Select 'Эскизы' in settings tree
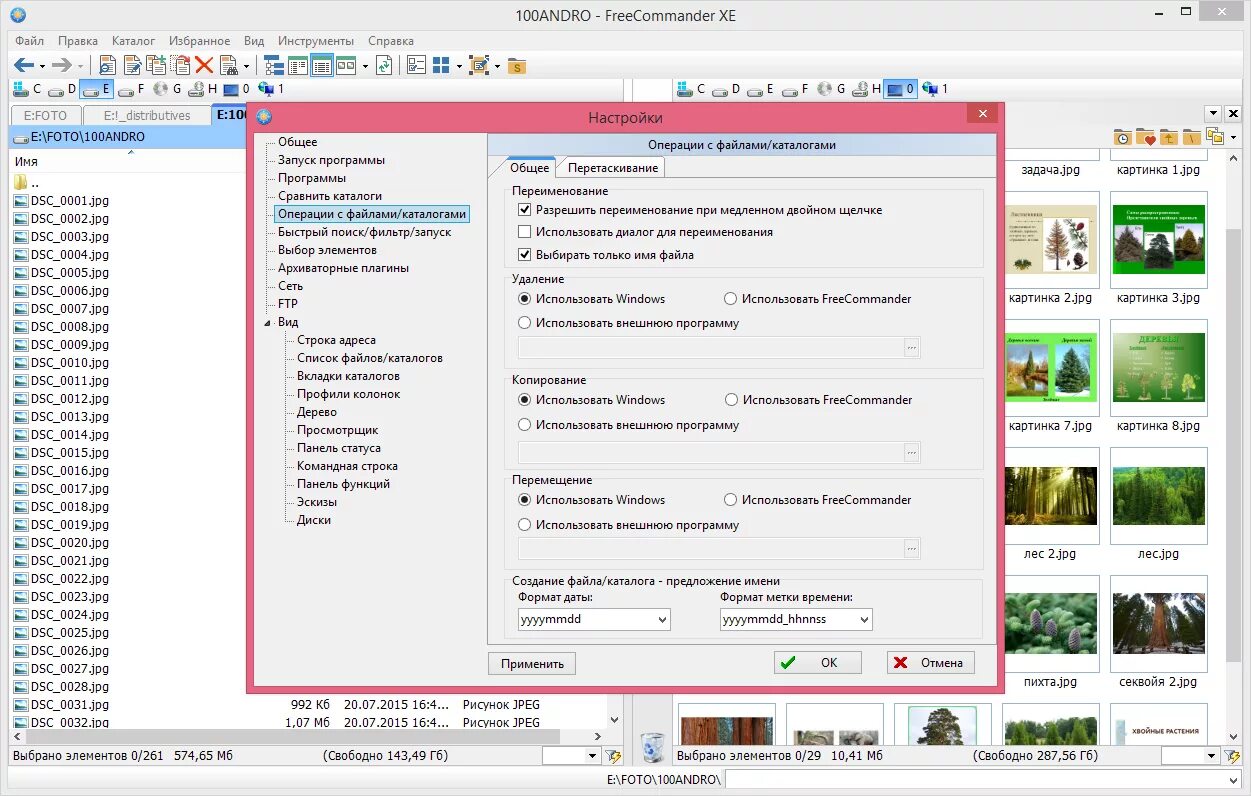Image resolution: width=1251 pixels, height=796 pixels. pos(317,502)
